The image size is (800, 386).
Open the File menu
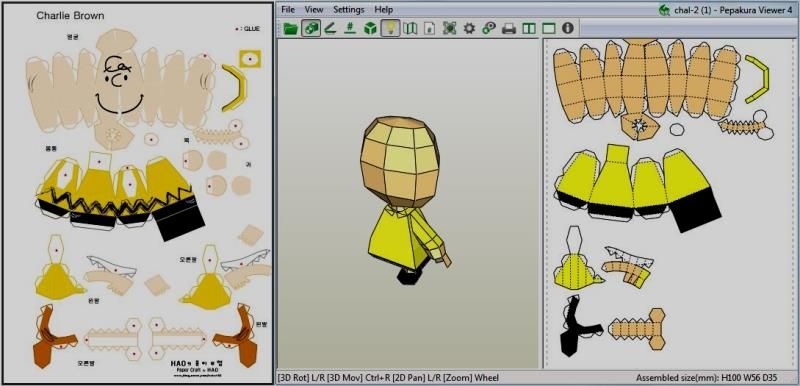(288, 9)
